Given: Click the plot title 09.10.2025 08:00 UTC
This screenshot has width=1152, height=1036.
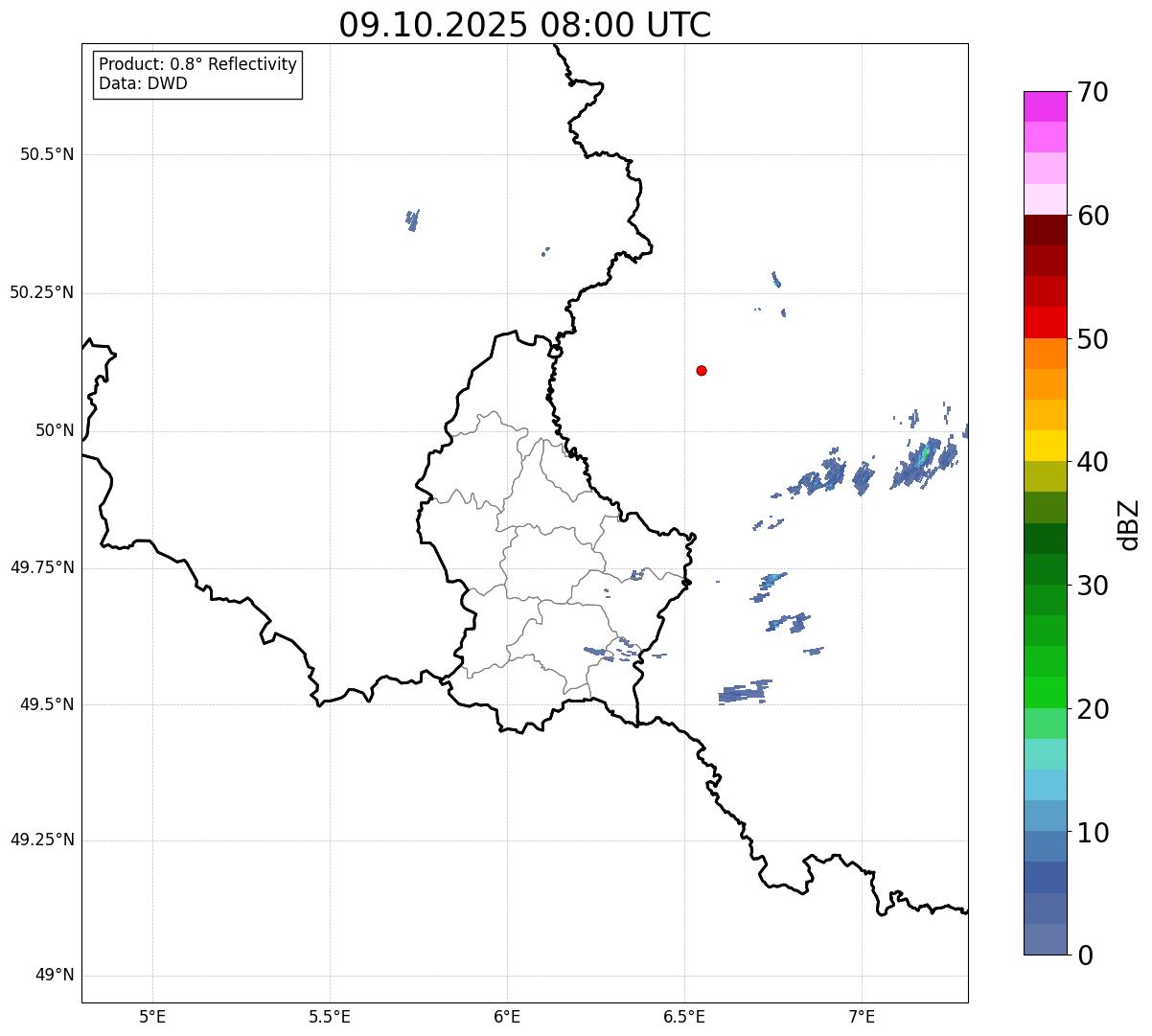Looking at the screenshot, I should click(525, 25).
